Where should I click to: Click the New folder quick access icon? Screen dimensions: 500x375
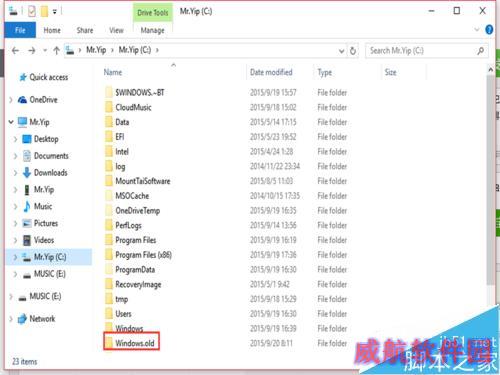44,11
